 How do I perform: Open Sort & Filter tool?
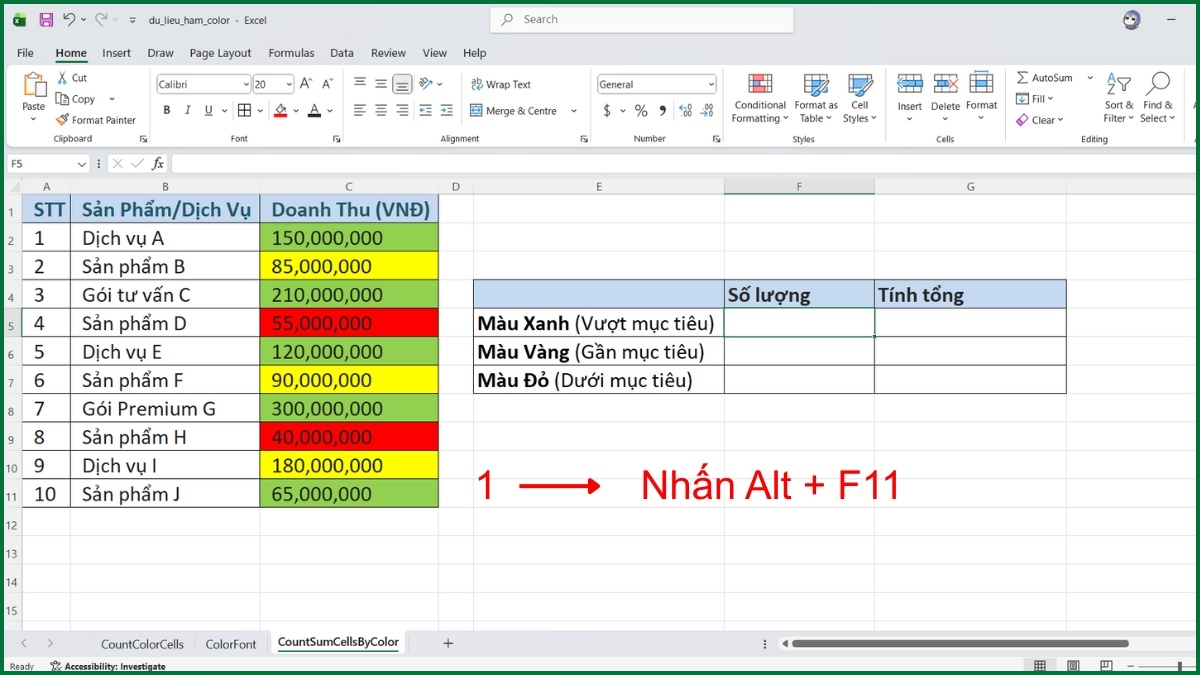pos(1119,98)
